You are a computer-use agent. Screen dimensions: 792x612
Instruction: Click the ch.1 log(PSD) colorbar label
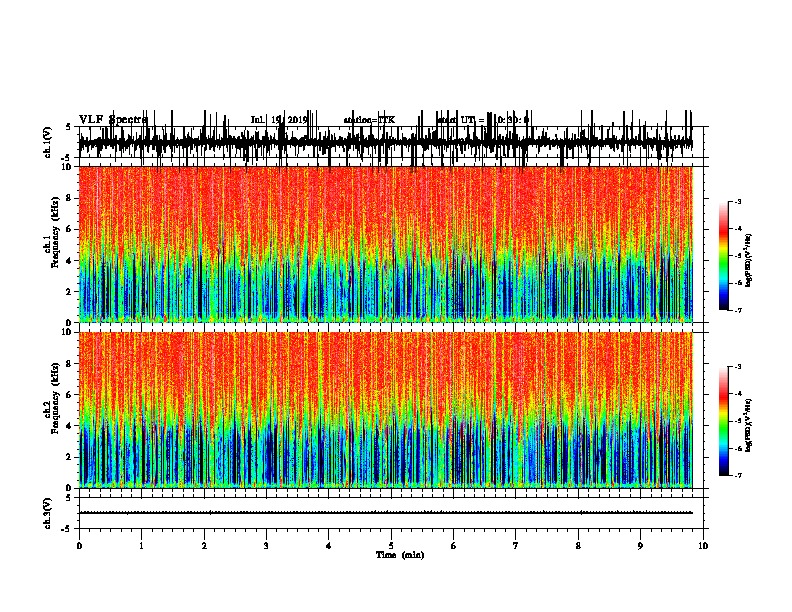(748, 260)
